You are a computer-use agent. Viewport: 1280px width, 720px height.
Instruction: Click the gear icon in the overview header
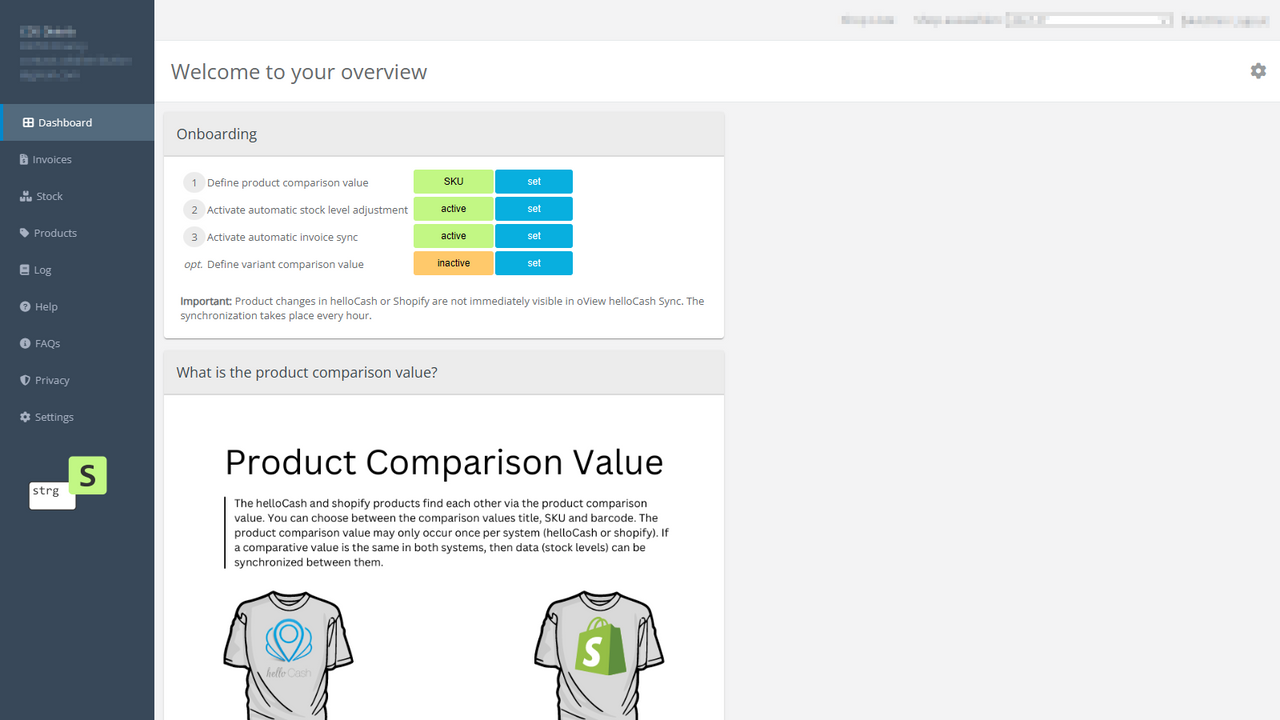pyautogui.click(x=1258, y=71)
